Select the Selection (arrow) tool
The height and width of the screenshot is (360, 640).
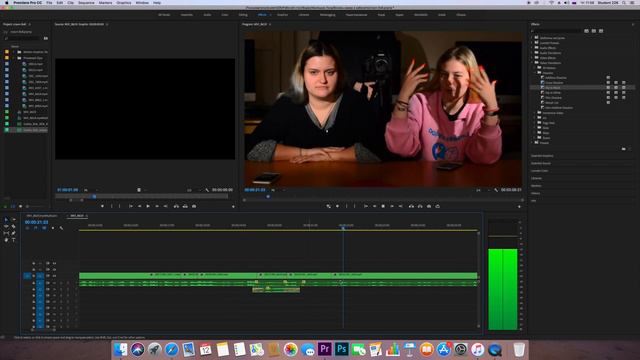[6, 220]
